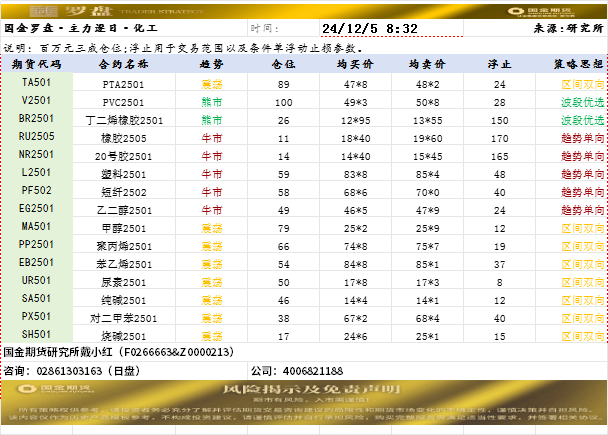Select the 橡胶2505 contract cell
Viewport: 608px width, 435px height.
124,138
